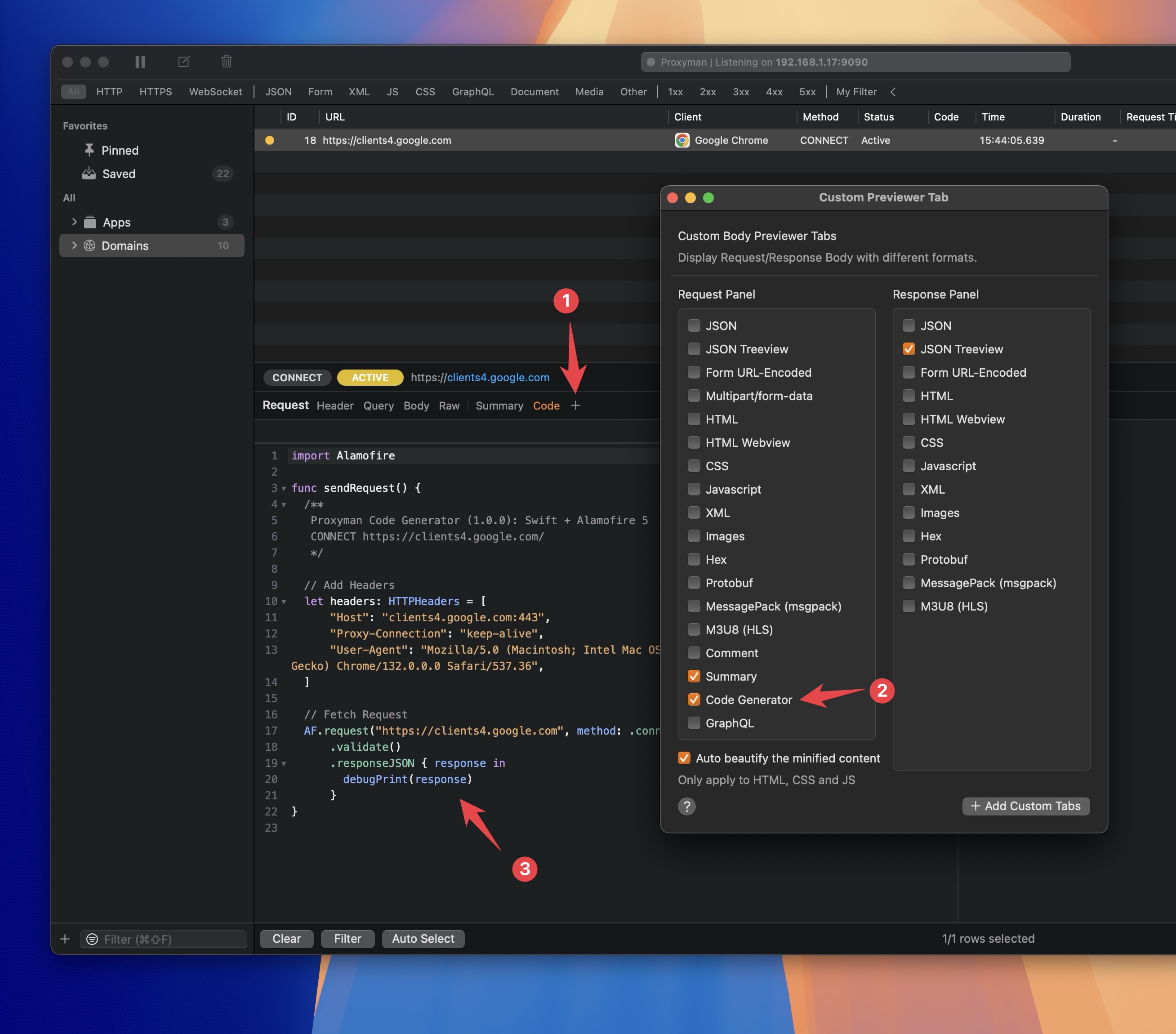Click the Apps folder icon

coord(90,222)
